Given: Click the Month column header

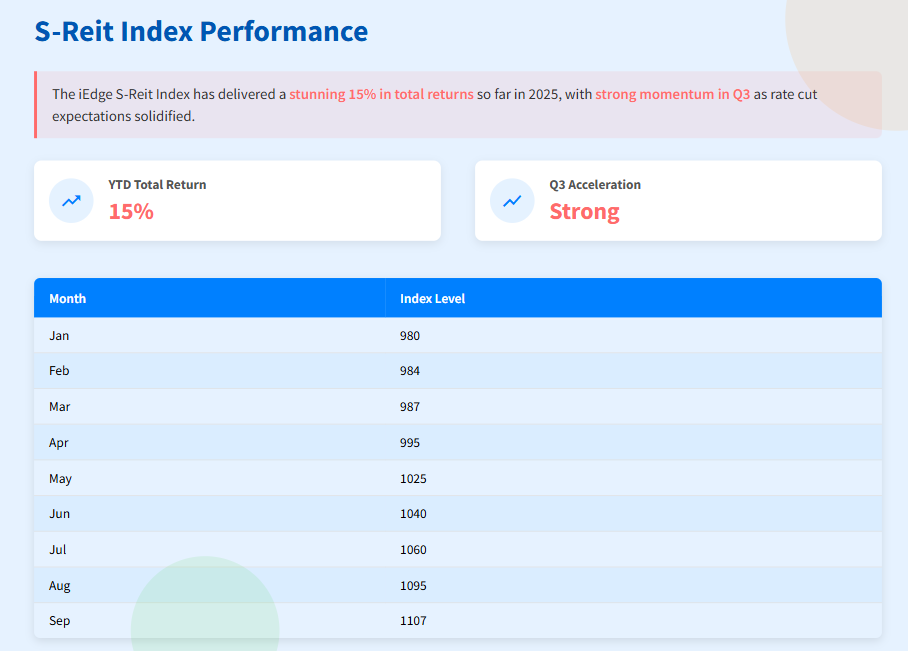Looking at the screenshot, I should (210, 298).
